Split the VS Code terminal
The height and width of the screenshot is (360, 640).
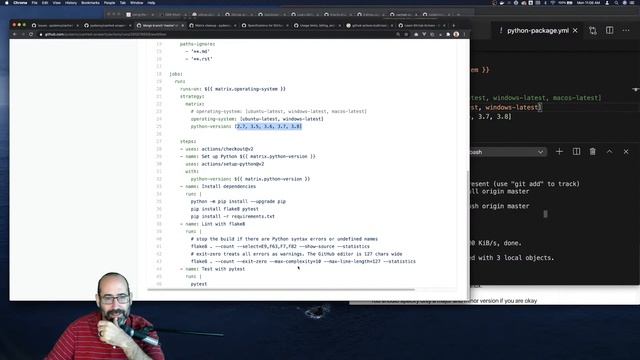point(576,152)
